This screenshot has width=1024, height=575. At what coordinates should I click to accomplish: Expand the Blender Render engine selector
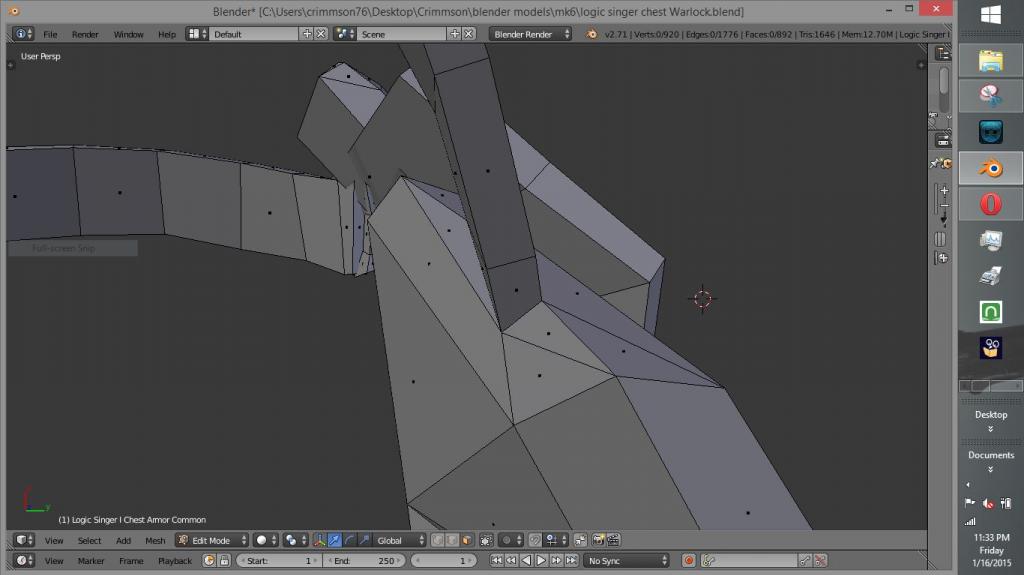click(530, 34)
